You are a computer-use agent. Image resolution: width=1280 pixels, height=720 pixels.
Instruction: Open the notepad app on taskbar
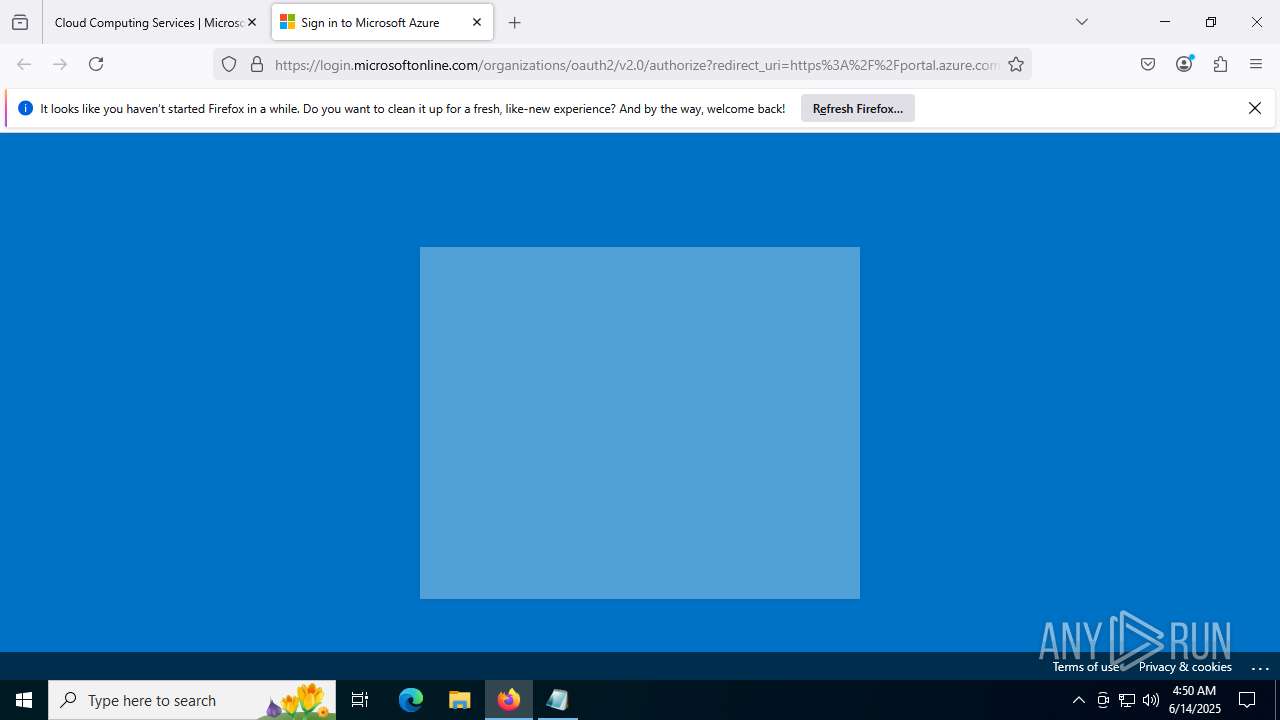pyautogui.click(x=557, y=700)
